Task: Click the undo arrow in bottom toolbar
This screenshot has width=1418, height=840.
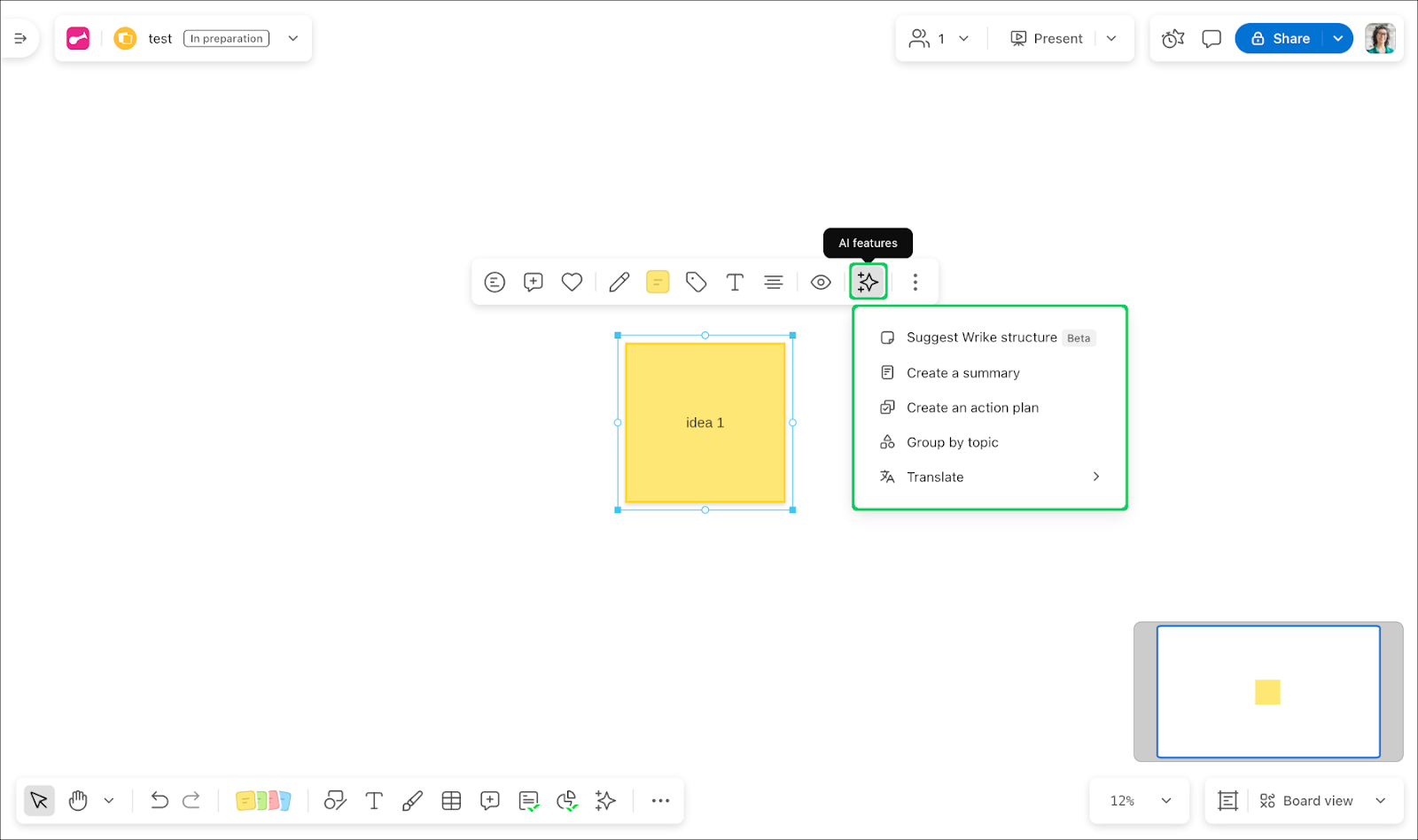Action: click(160, 800)
